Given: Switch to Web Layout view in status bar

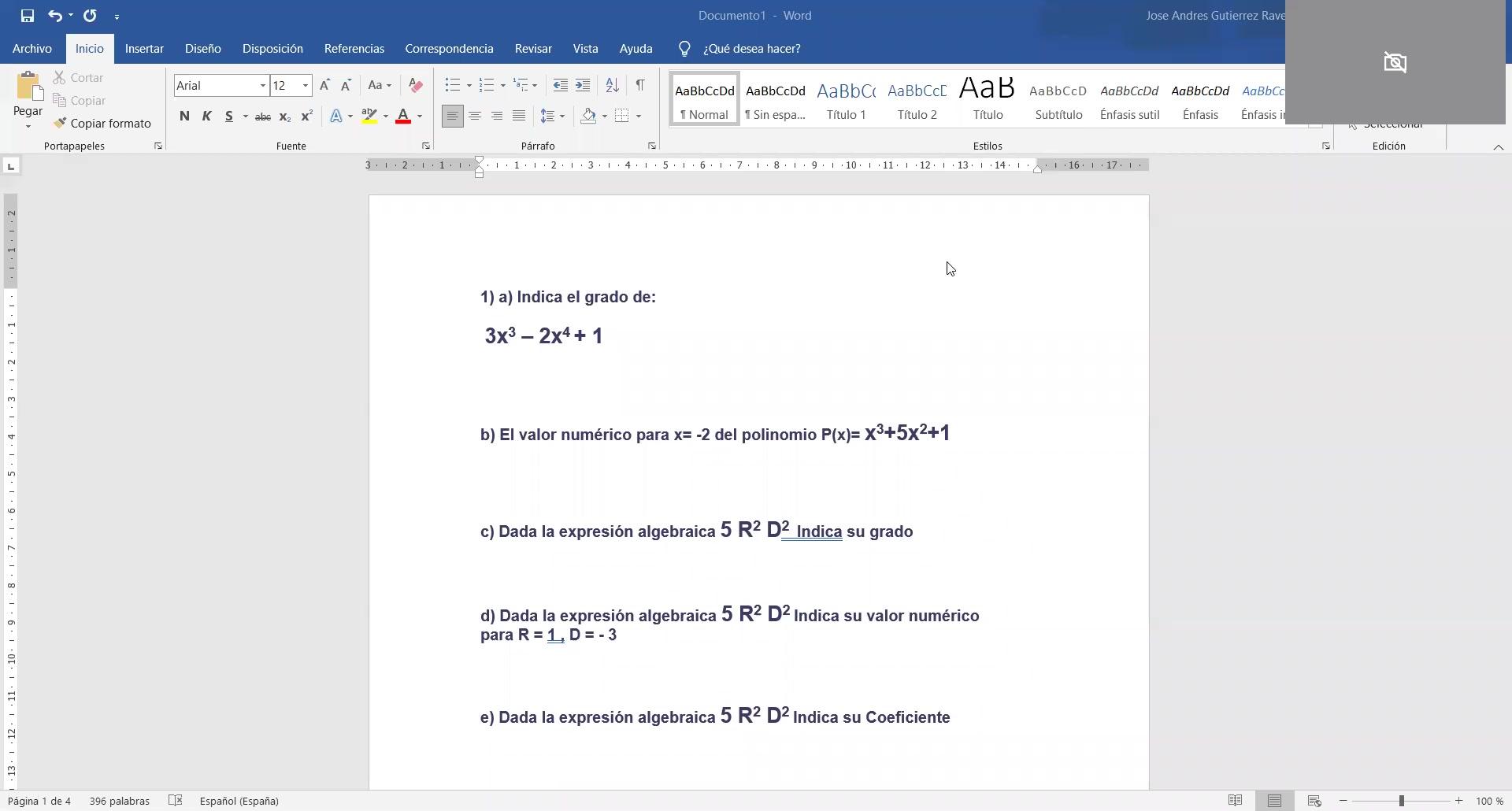Looking at the screenshot, I should [1314, 801].
